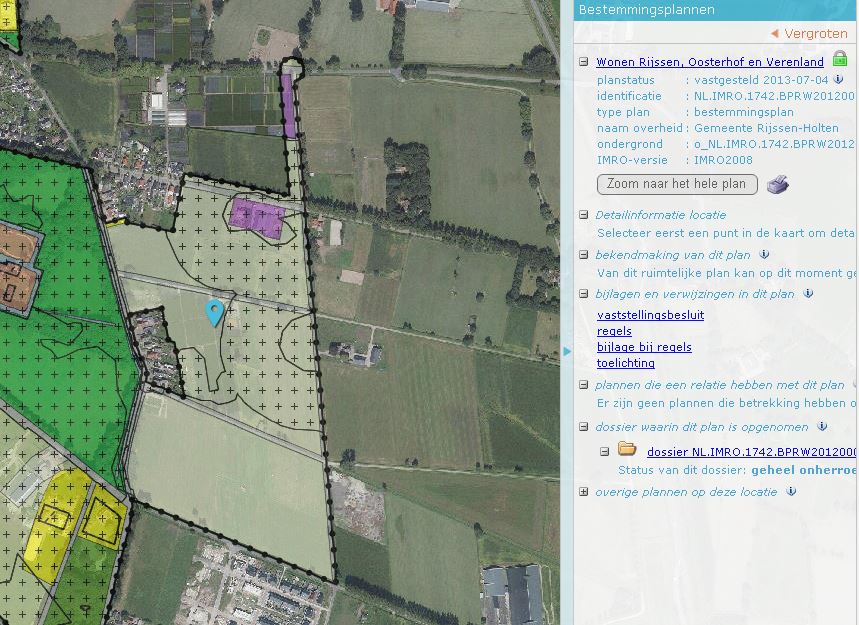Viewport: 859px width, 625px height.
Task: Collapse the dossier NL.IMRO tree node
Action: (605, 452)
